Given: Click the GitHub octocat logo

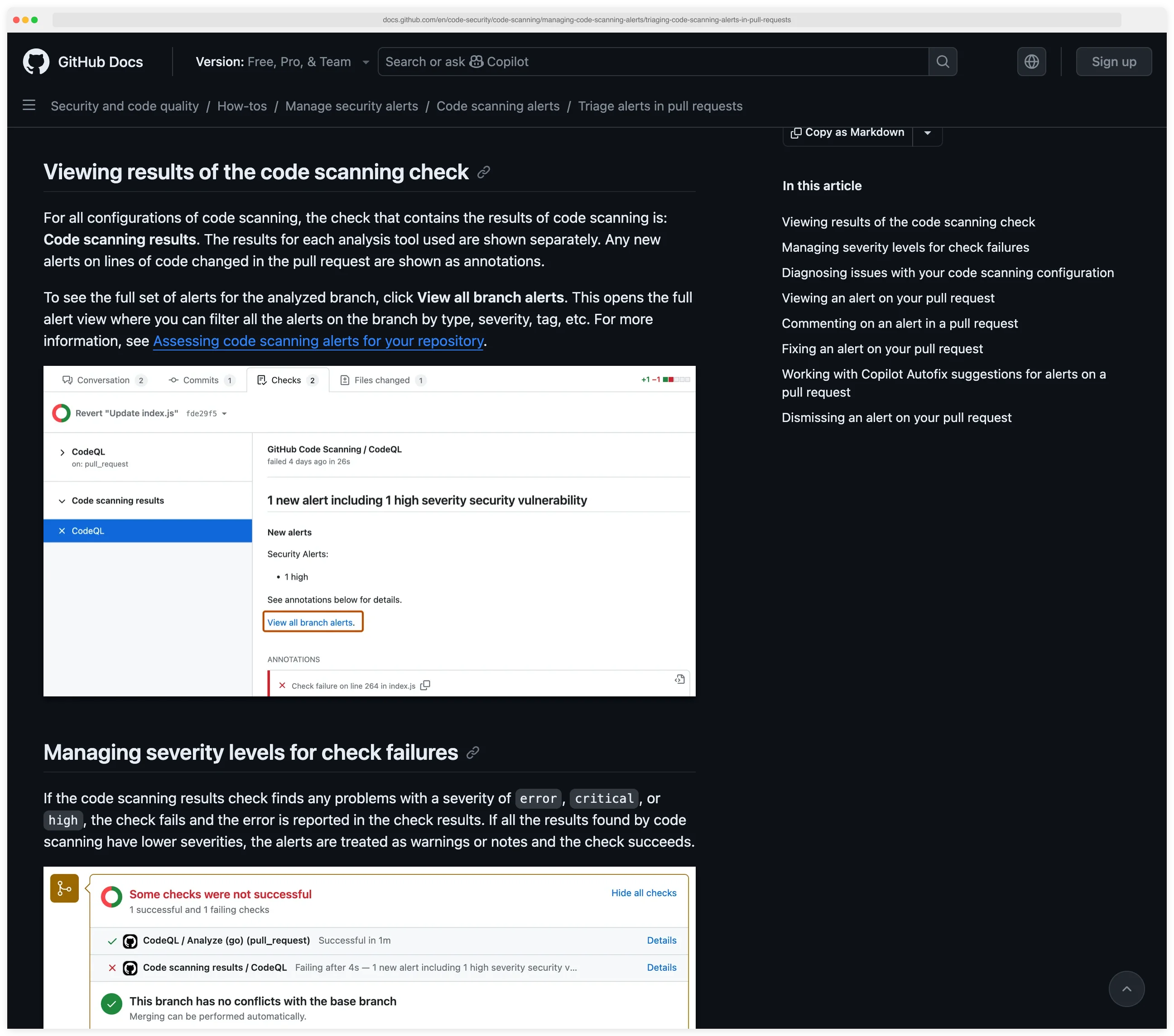Looking at the screenshot, I should [x=37, y=62].
